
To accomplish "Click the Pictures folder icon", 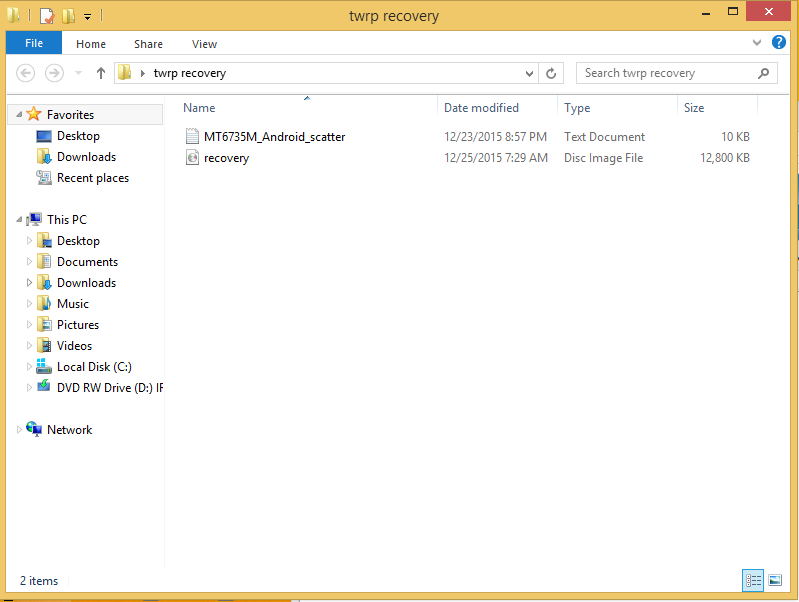I will point(44,324).
